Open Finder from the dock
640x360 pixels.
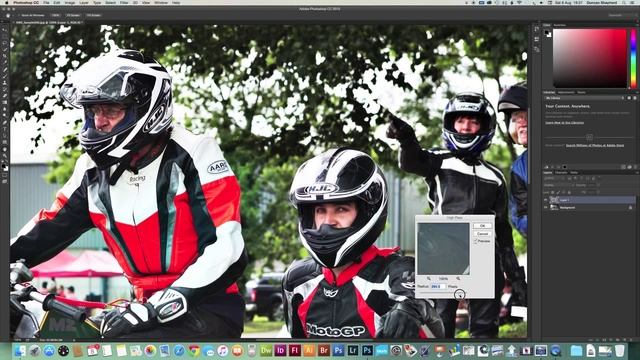20,350
